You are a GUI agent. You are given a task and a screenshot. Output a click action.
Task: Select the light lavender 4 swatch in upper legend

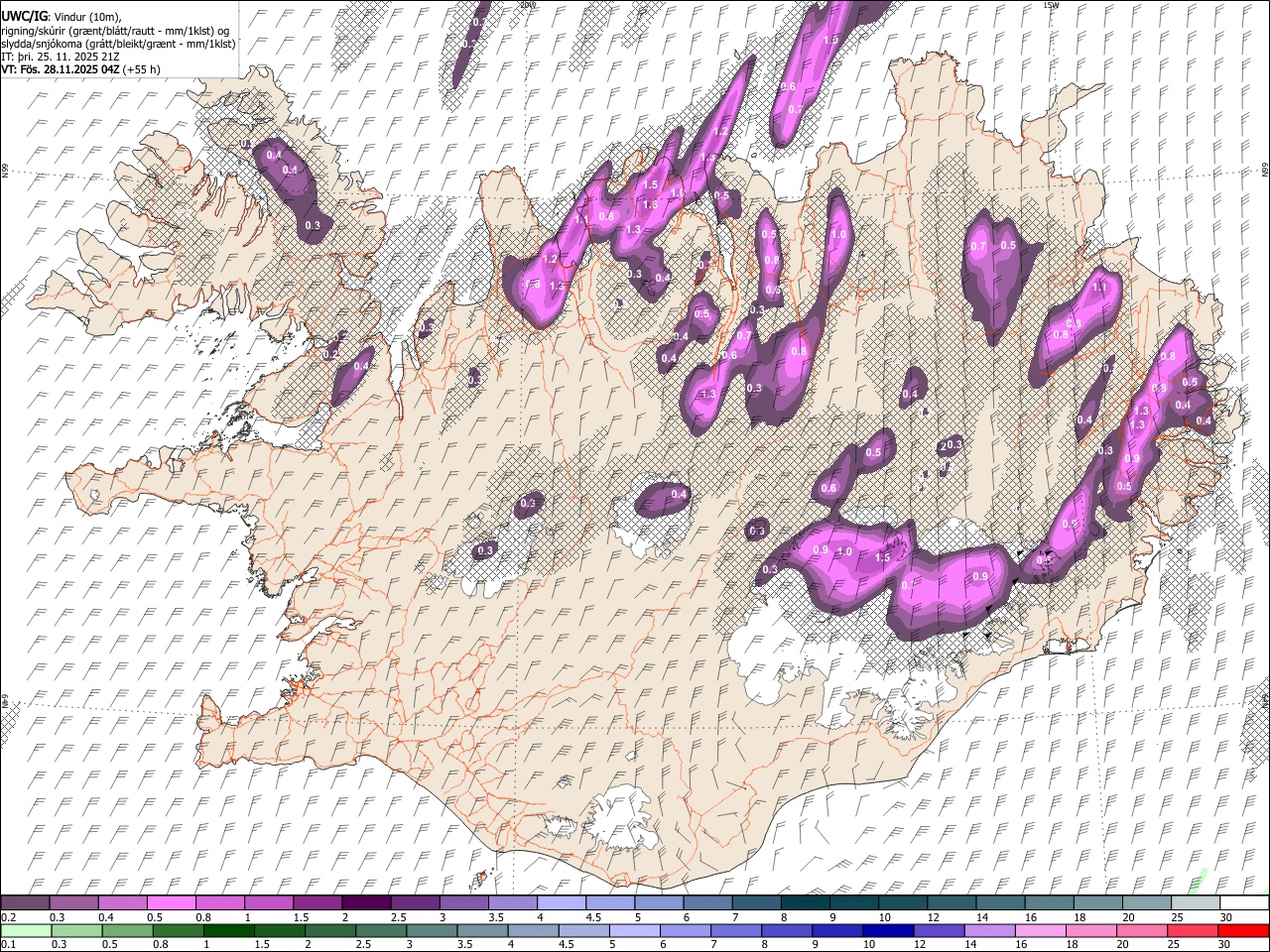pos(560,902)
